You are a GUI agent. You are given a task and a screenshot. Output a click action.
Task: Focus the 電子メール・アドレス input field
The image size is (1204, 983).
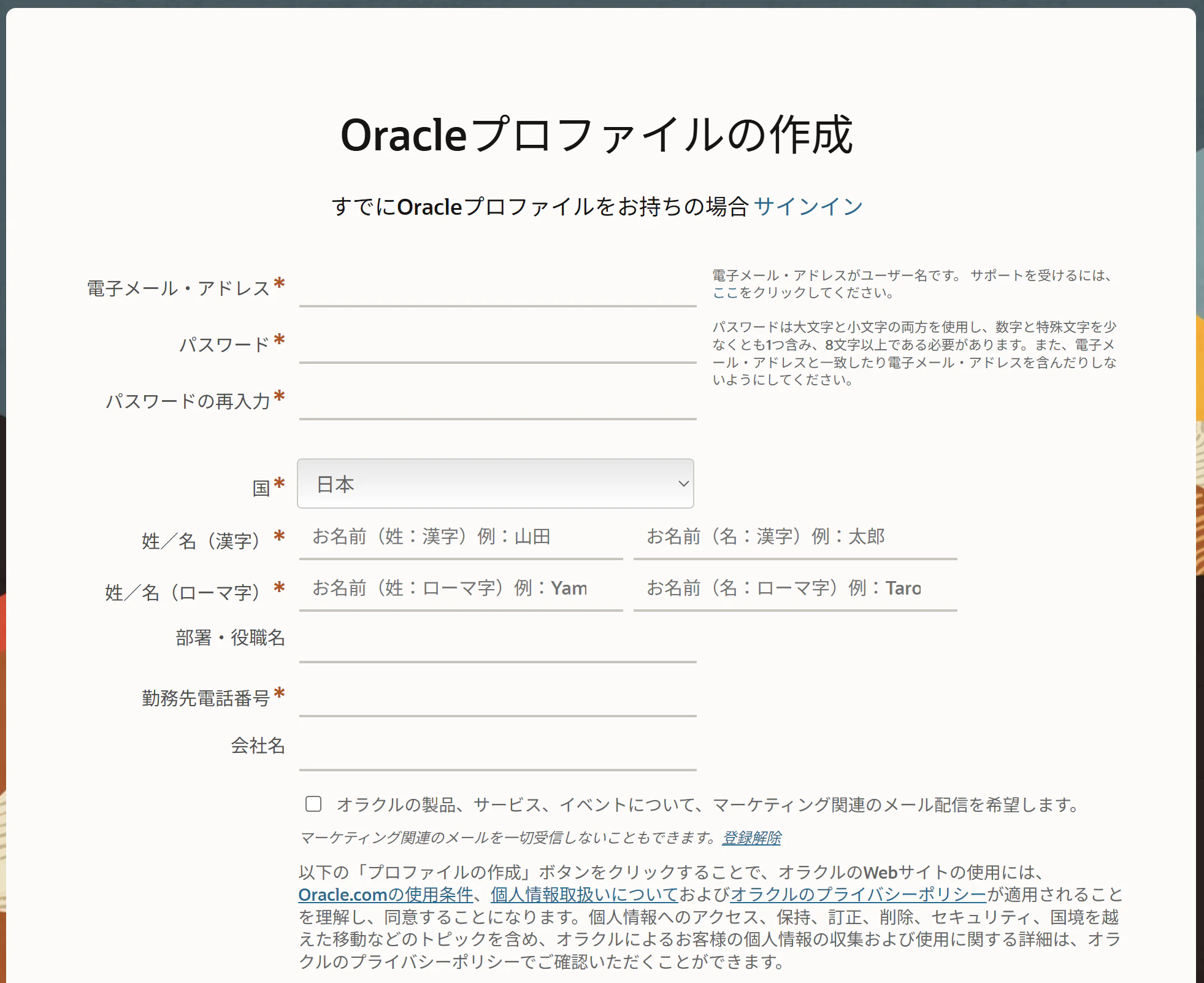(x=497, y=288)
